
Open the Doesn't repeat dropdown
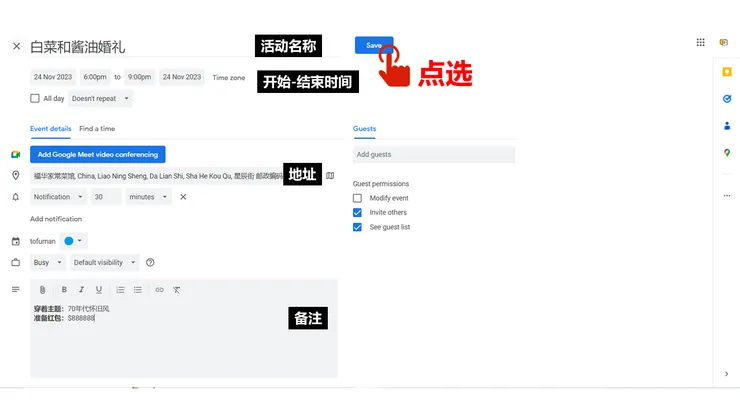coord(100,99)
